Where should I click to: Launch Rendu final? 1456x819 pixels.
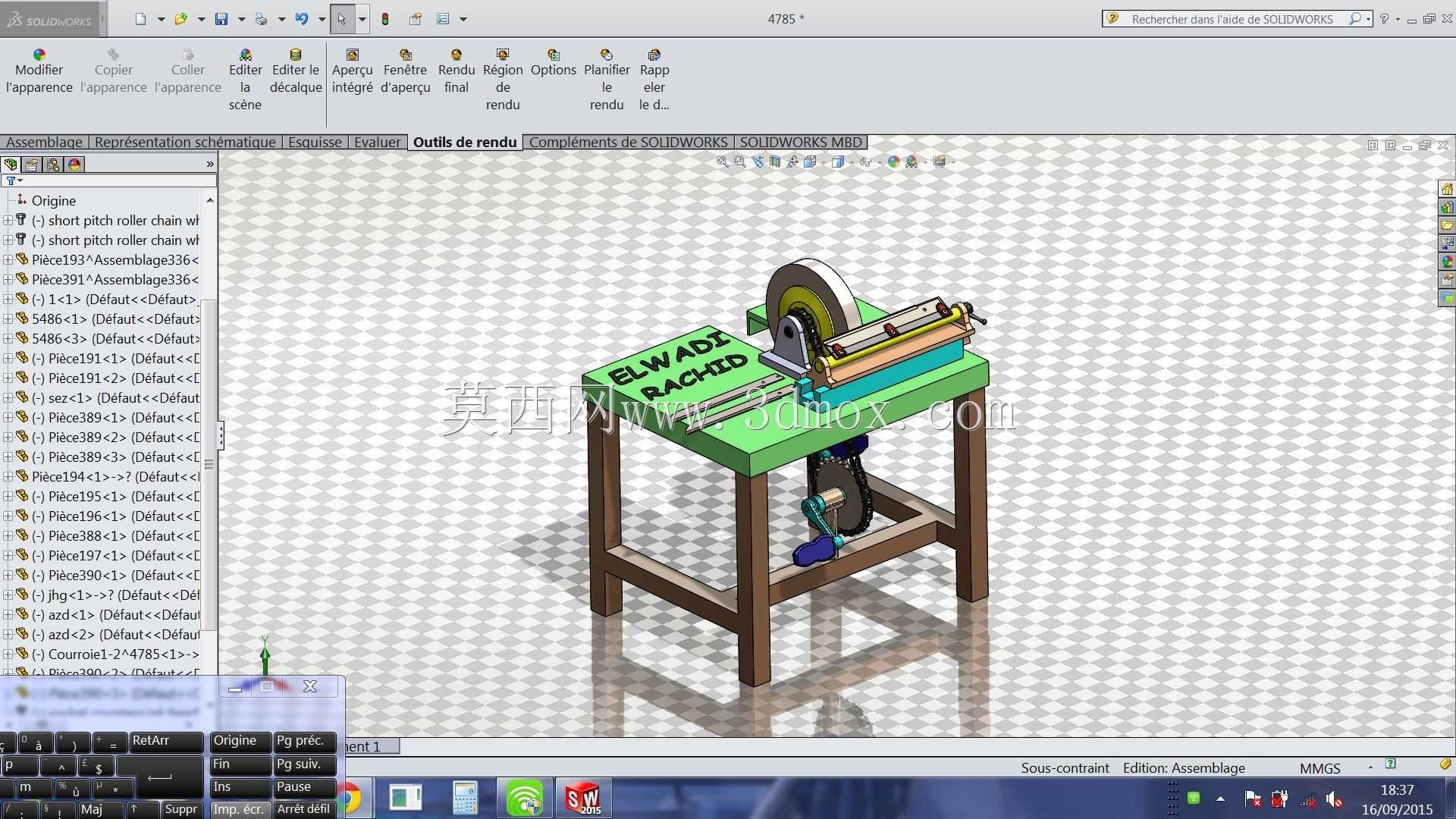click(457, 71)
